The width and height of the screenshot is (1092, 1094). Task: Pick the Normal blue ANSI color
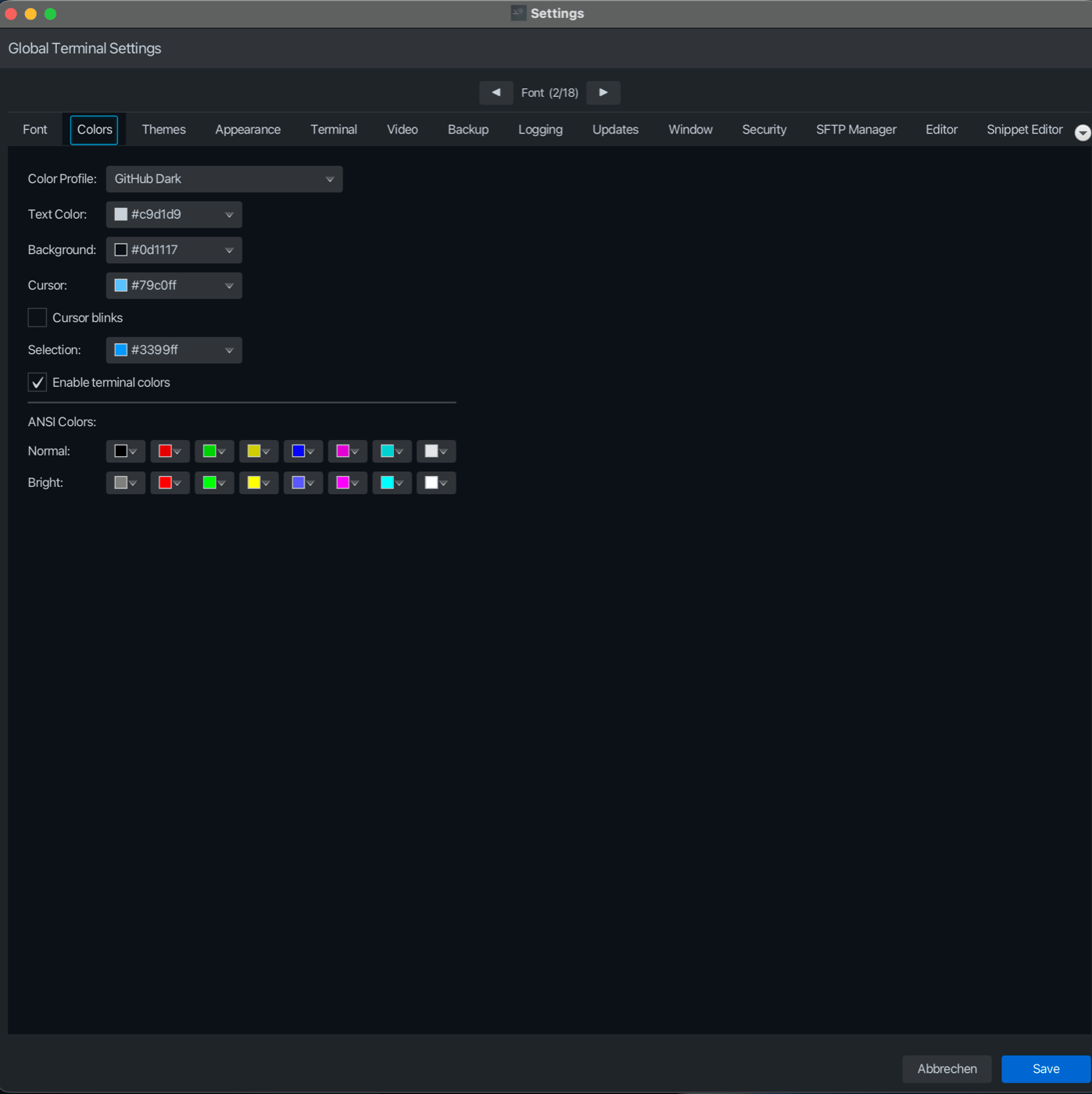(x=303, y=451)
